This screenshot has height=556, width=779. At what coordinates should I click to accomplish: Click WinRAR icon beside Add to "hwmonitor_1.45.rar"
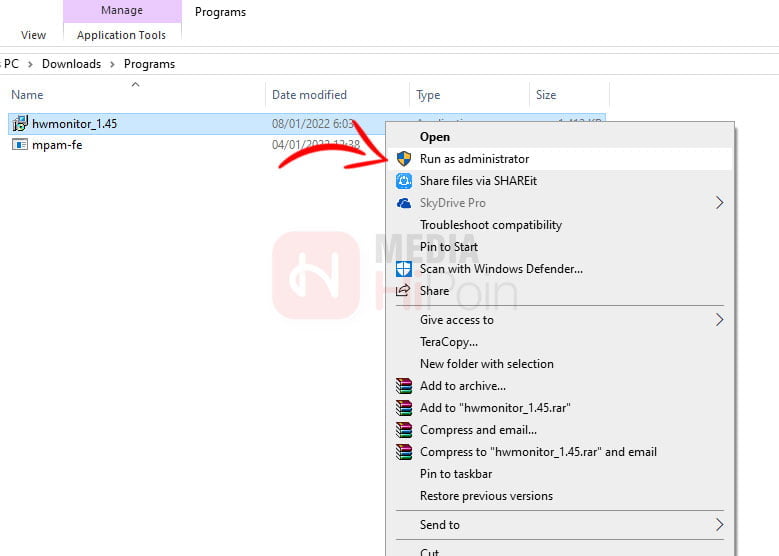coord(404,407)
